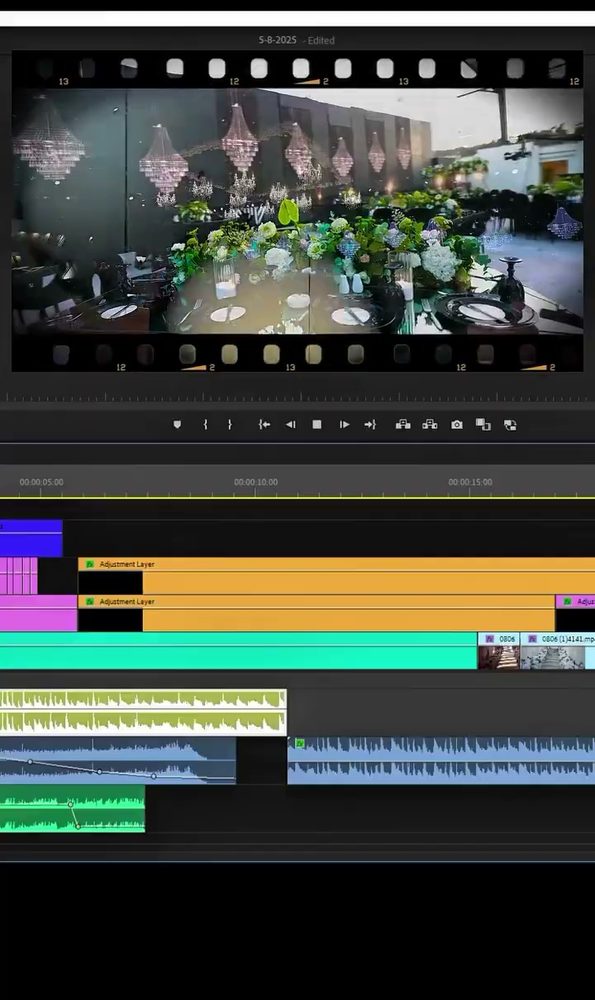Viewport: 595px width, 1000px height.
Task: Select the solid pink clip beside lower Adjustment Layer
Action: (x=38, y=613)
